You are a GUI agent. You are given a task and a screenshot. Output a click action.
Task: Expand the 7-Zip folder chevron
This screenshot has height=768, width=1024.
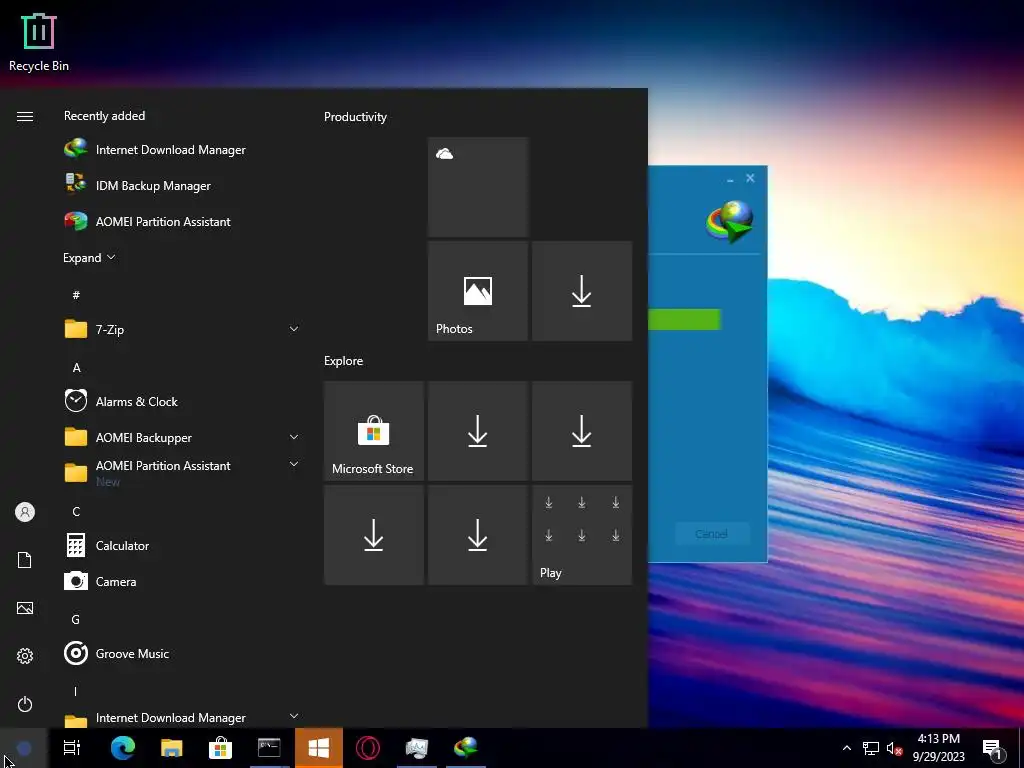294,329
